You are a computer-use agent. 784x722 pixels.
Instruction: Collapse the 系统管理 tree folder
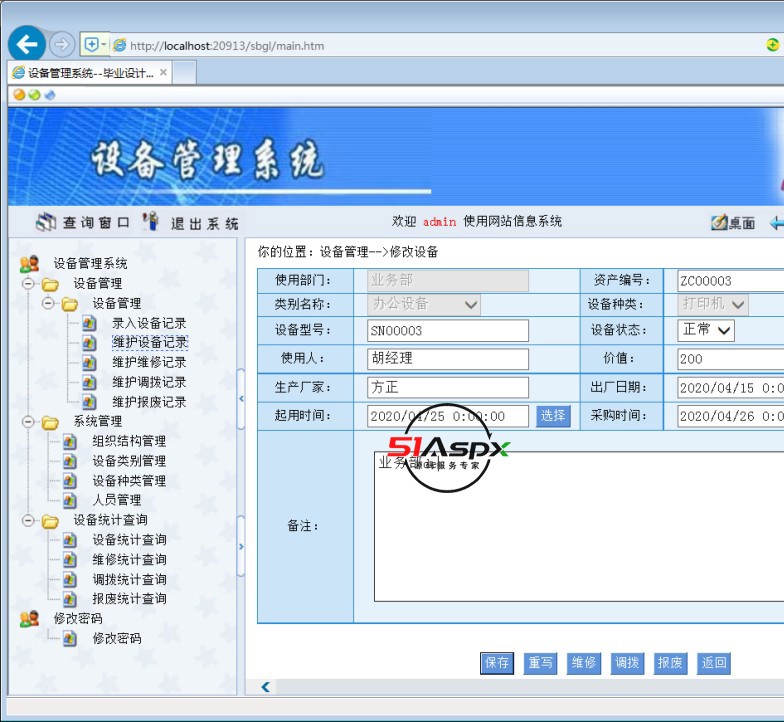coord(29,422)
